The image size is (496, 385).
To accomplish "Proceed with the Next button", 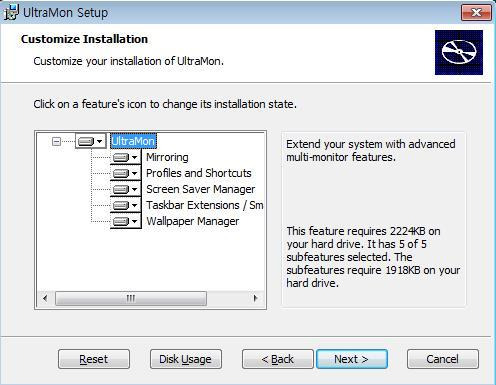I will coord(352,359).
